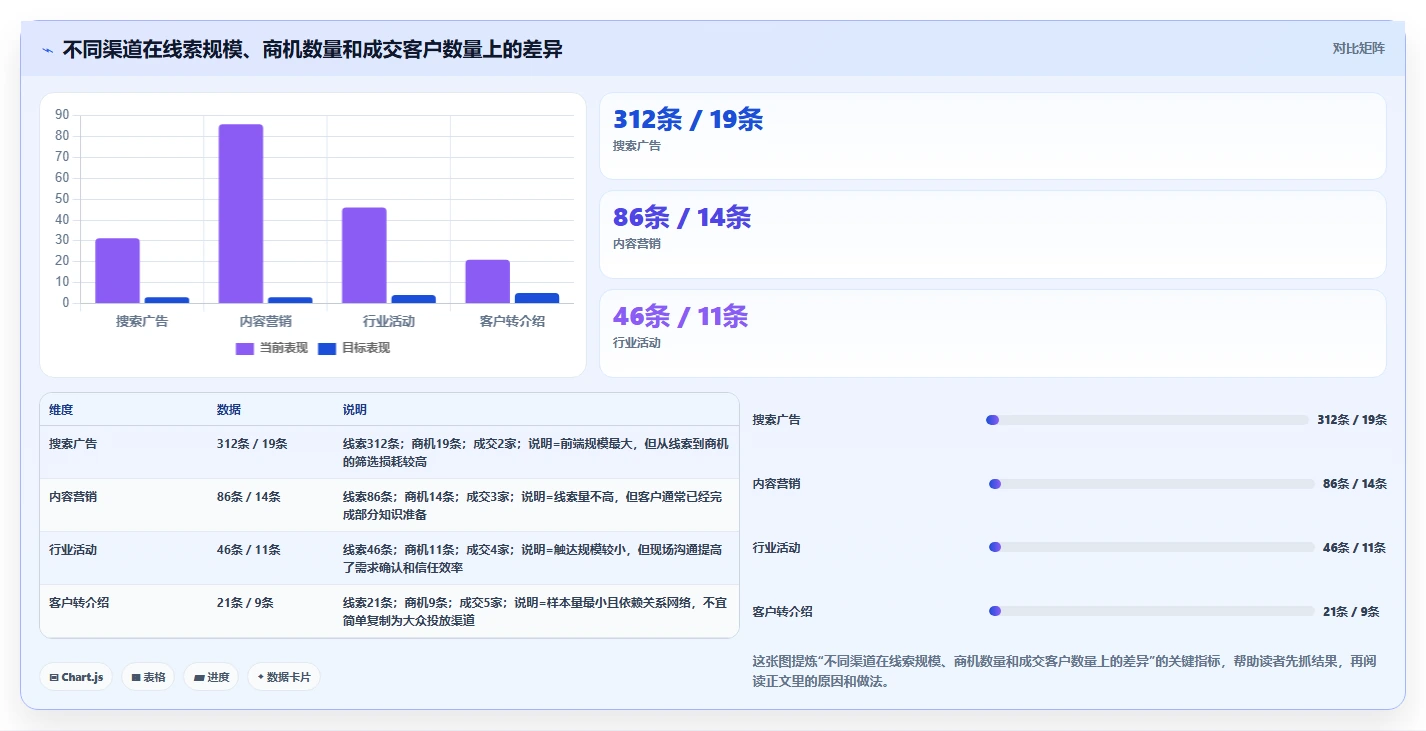Click the 行业活动 label left of progress bar

coord(776,548)
